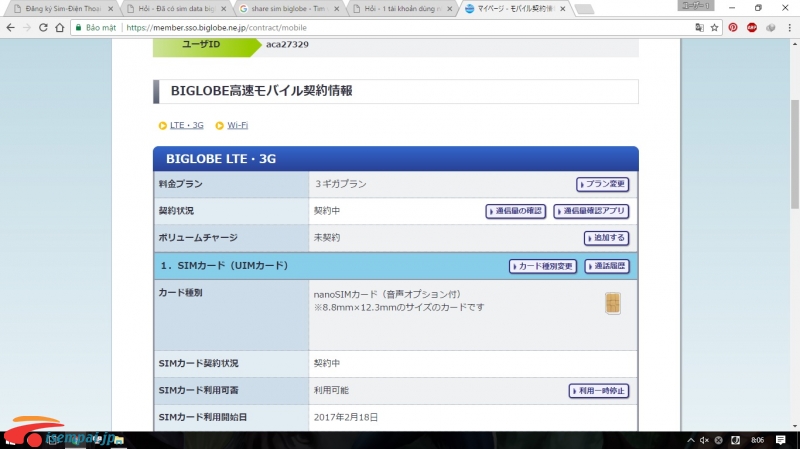Click the input language tray icon

point(735,440)
